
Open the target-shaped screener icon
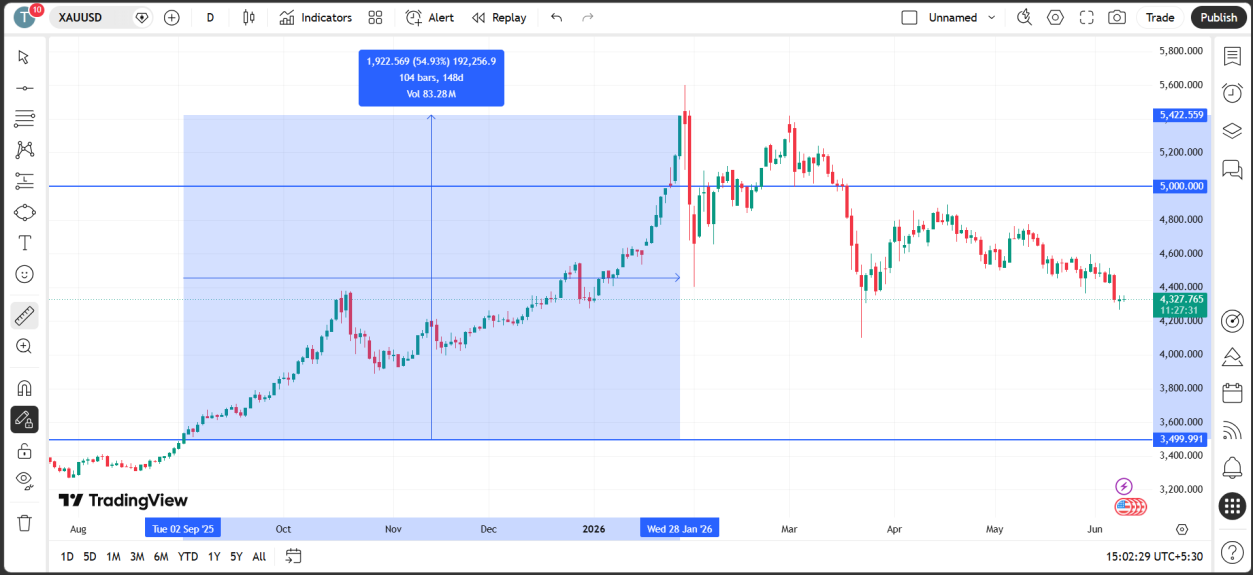coord(1232,320)
